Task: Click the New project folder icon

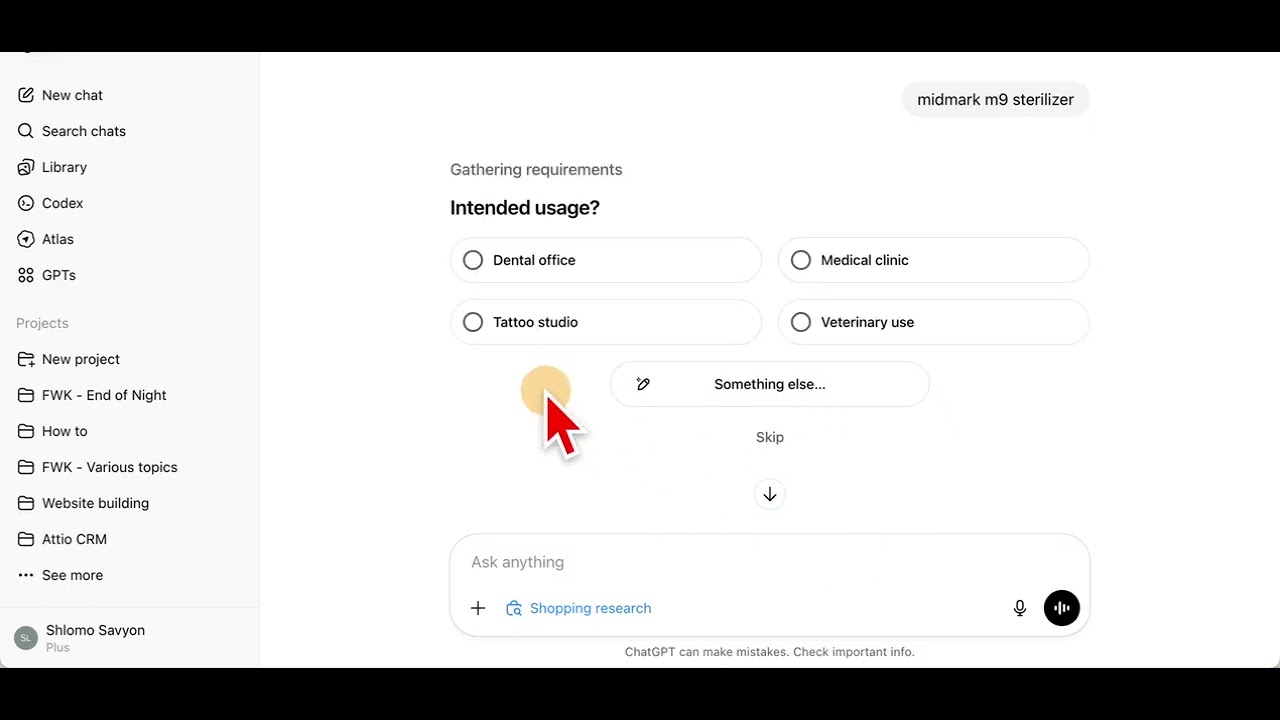Action: (x=26, y=359)
